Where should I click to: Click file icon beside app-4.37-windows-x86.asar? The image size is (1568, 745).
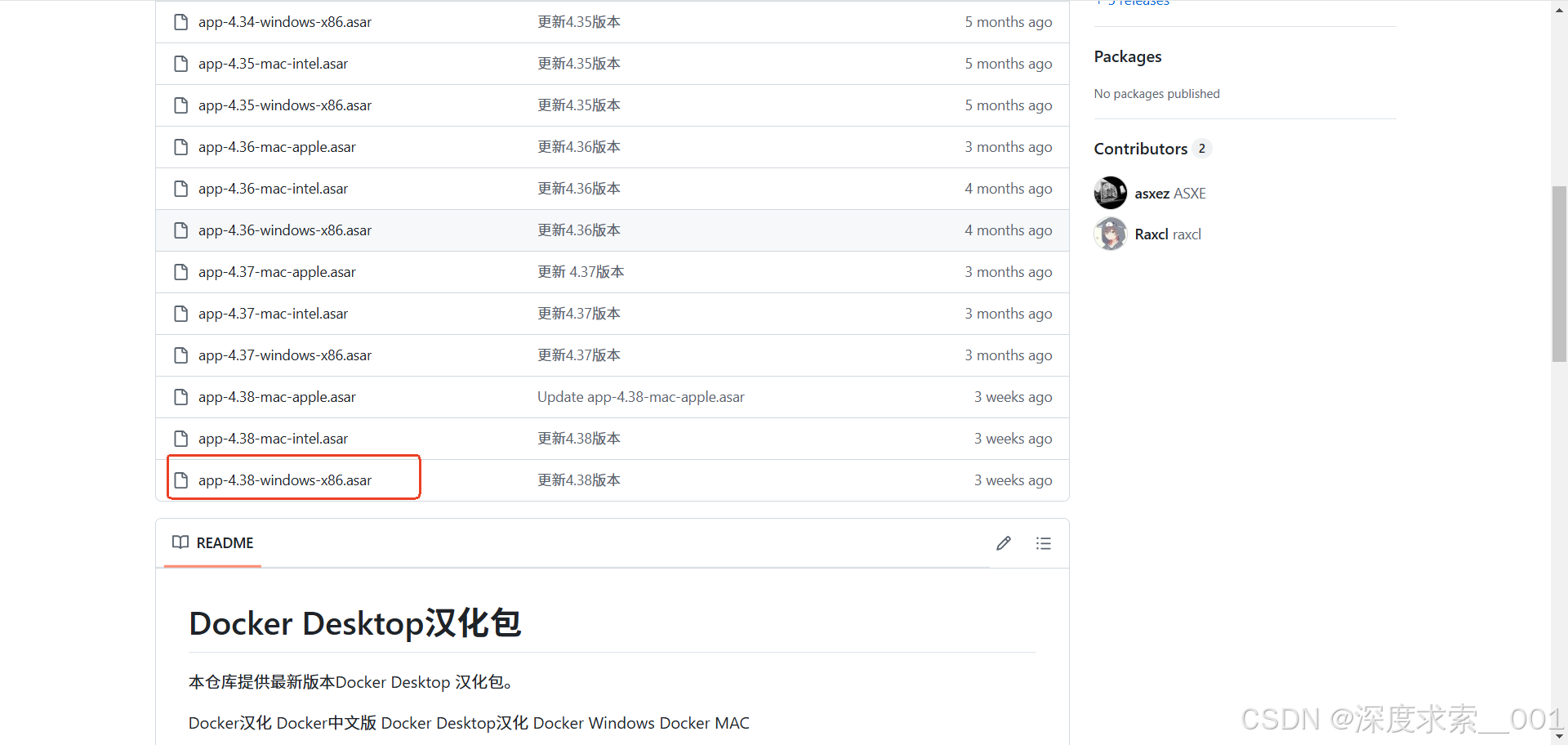[181, 355]
